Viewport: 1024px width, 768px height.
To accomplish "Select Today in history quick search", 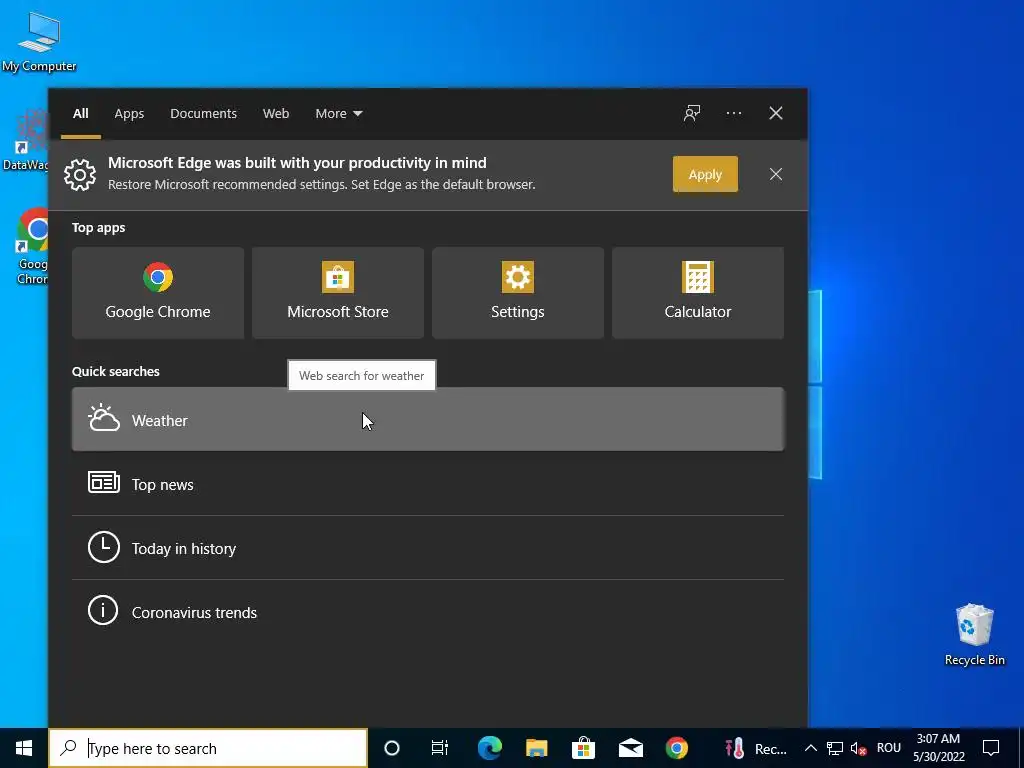I will (428, 548).
